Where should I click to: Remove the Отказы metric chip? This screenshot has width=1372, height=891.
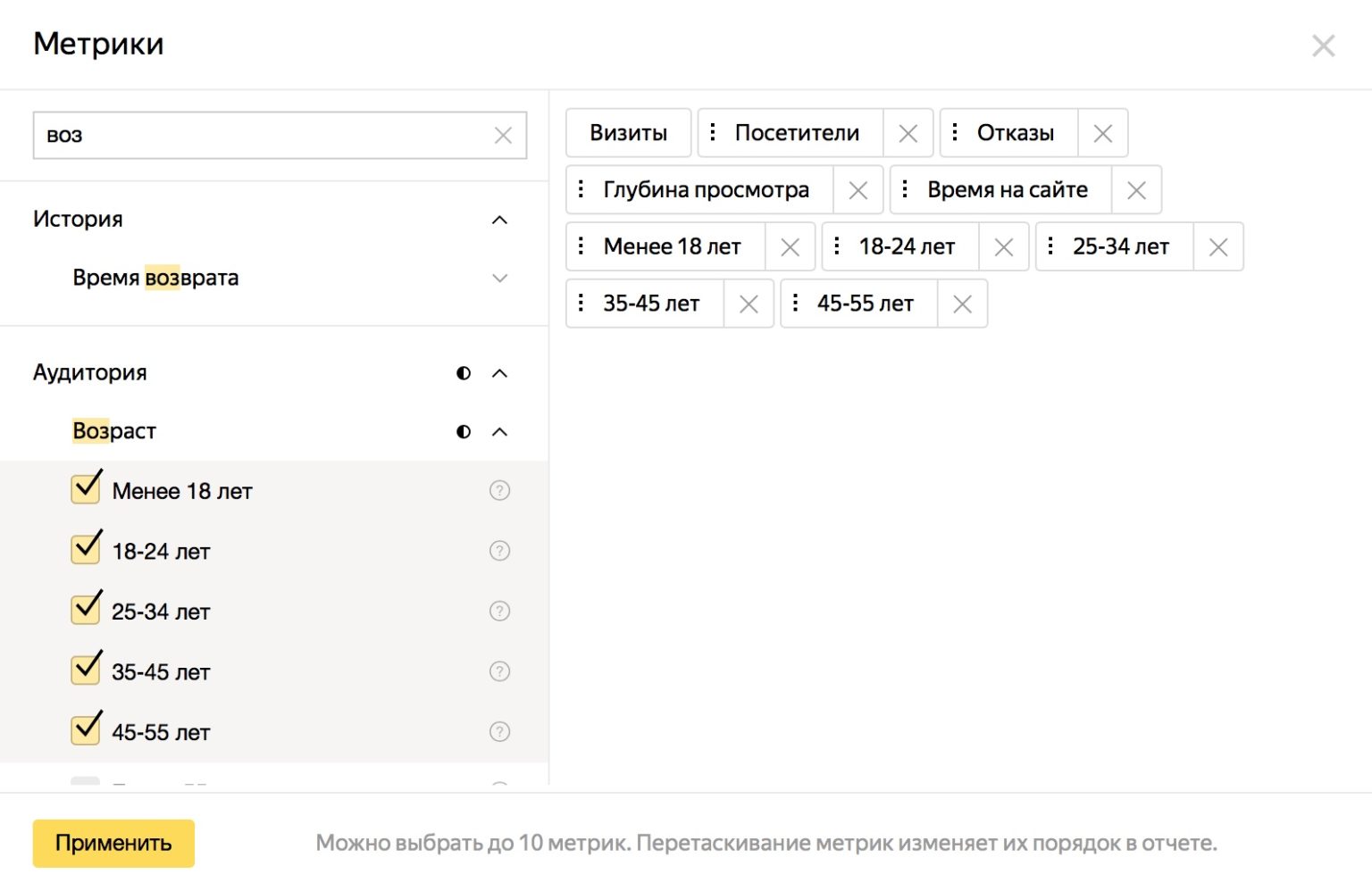1102,134
